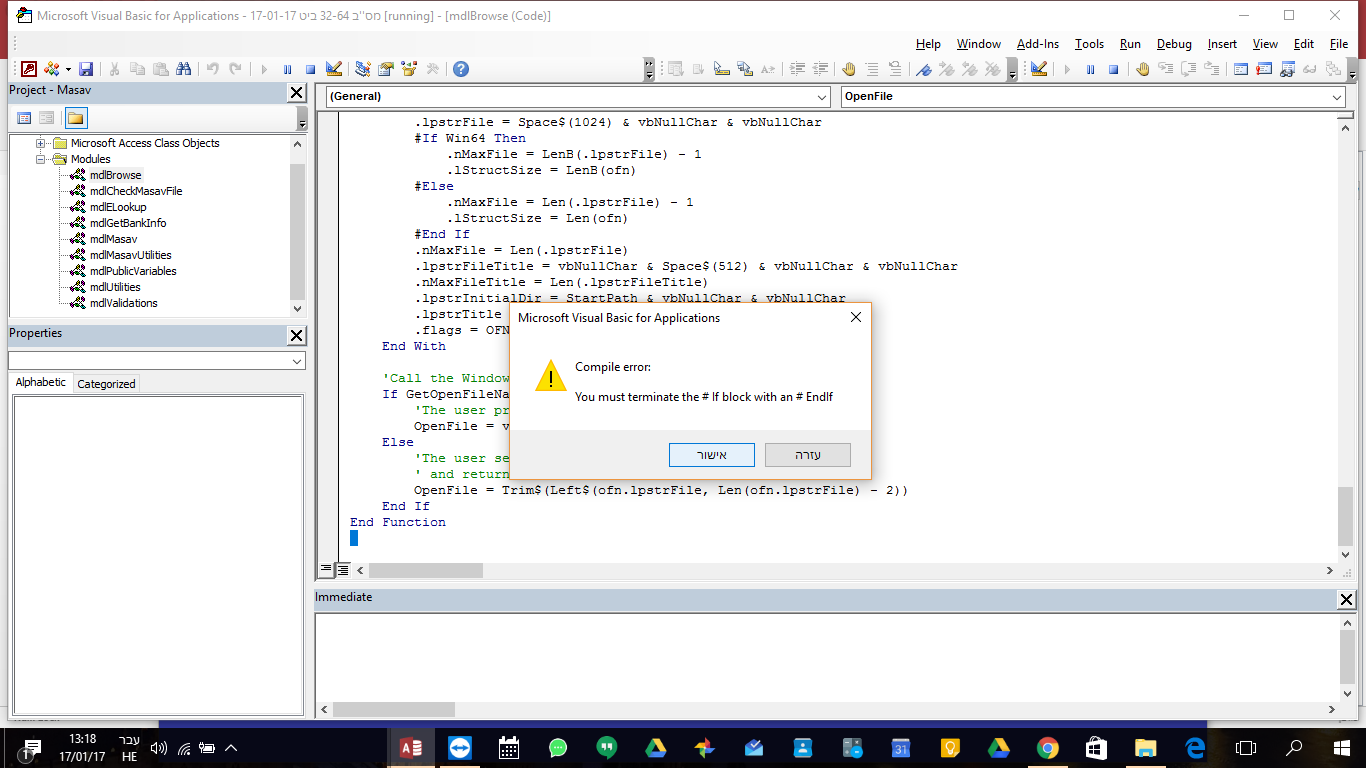This screenshot has width=1366, height=768.
Task: Click the Insert object icon next to Save
Action: pyautogui.click(x=51, y=69)
